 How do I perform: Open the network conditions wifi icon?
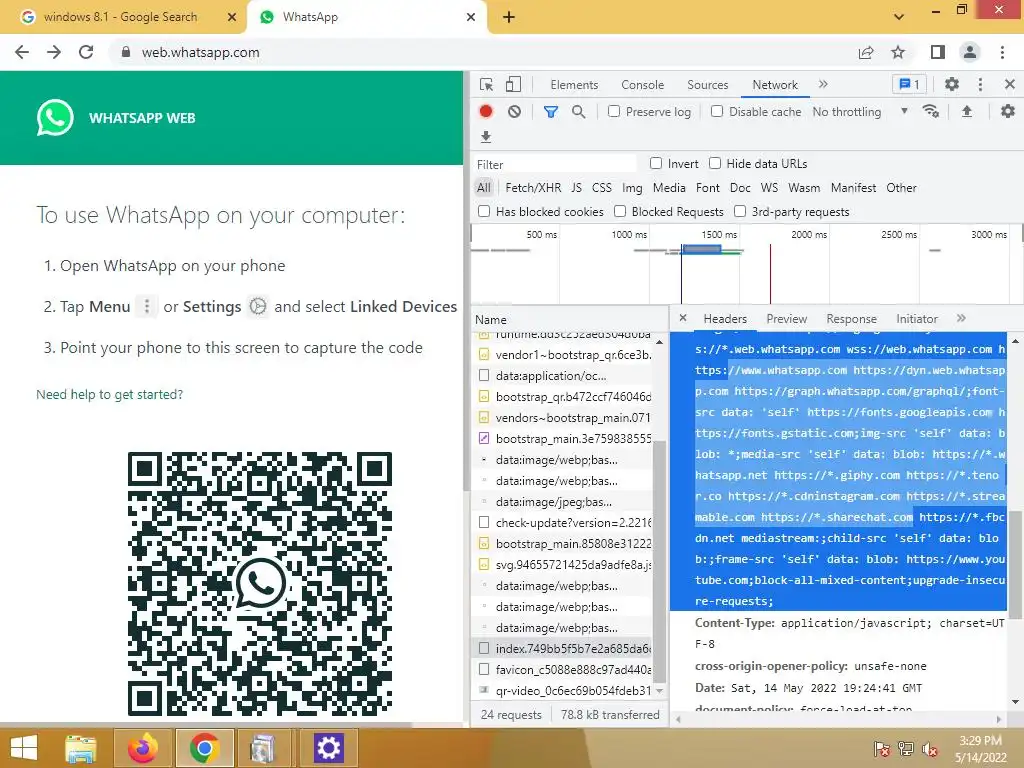(931, 111)
